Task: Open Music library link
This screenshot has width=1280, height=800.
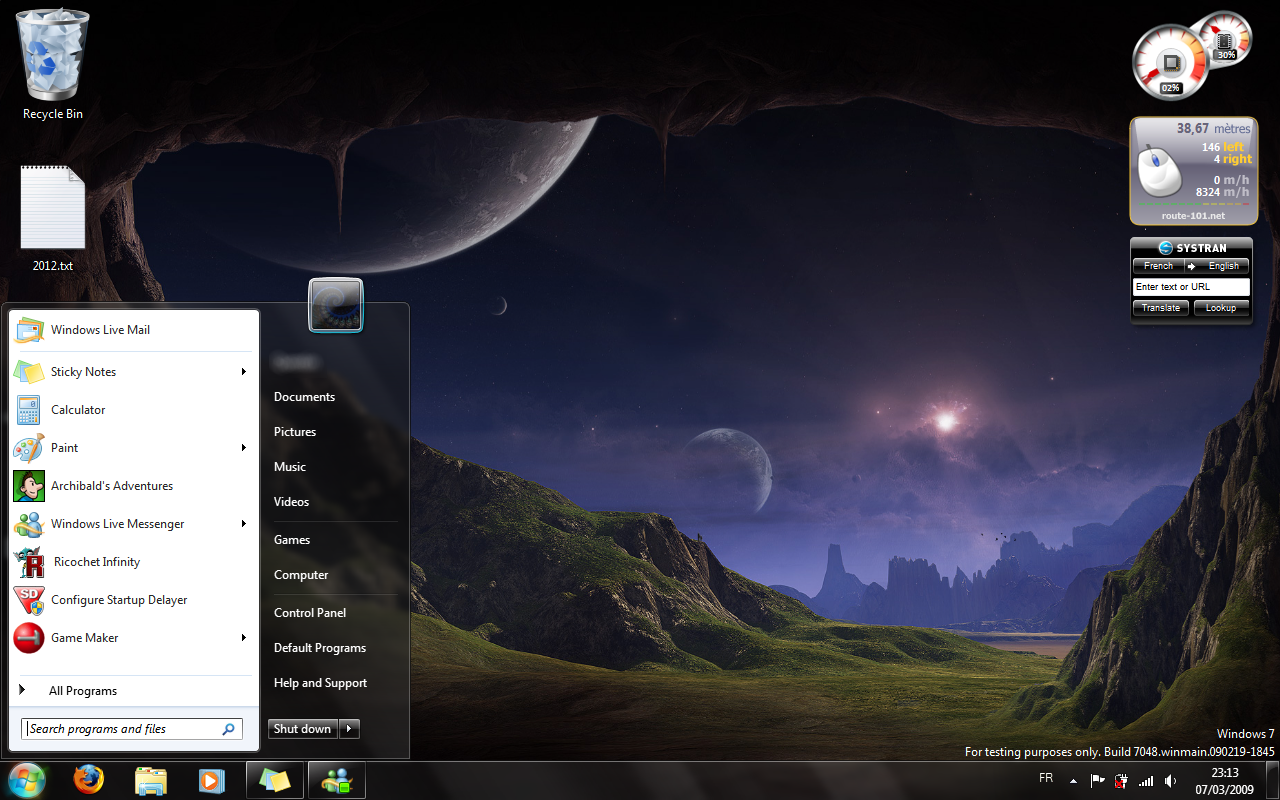Action: coord(290,467)
